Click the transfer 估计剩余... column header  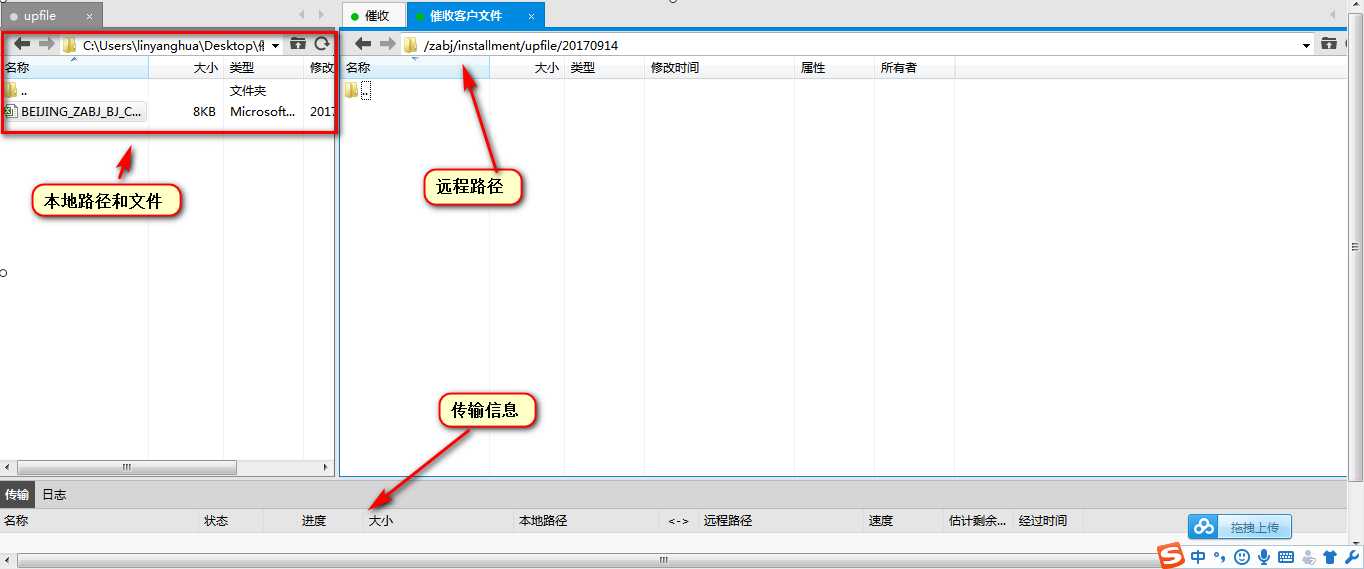(978, 521)
